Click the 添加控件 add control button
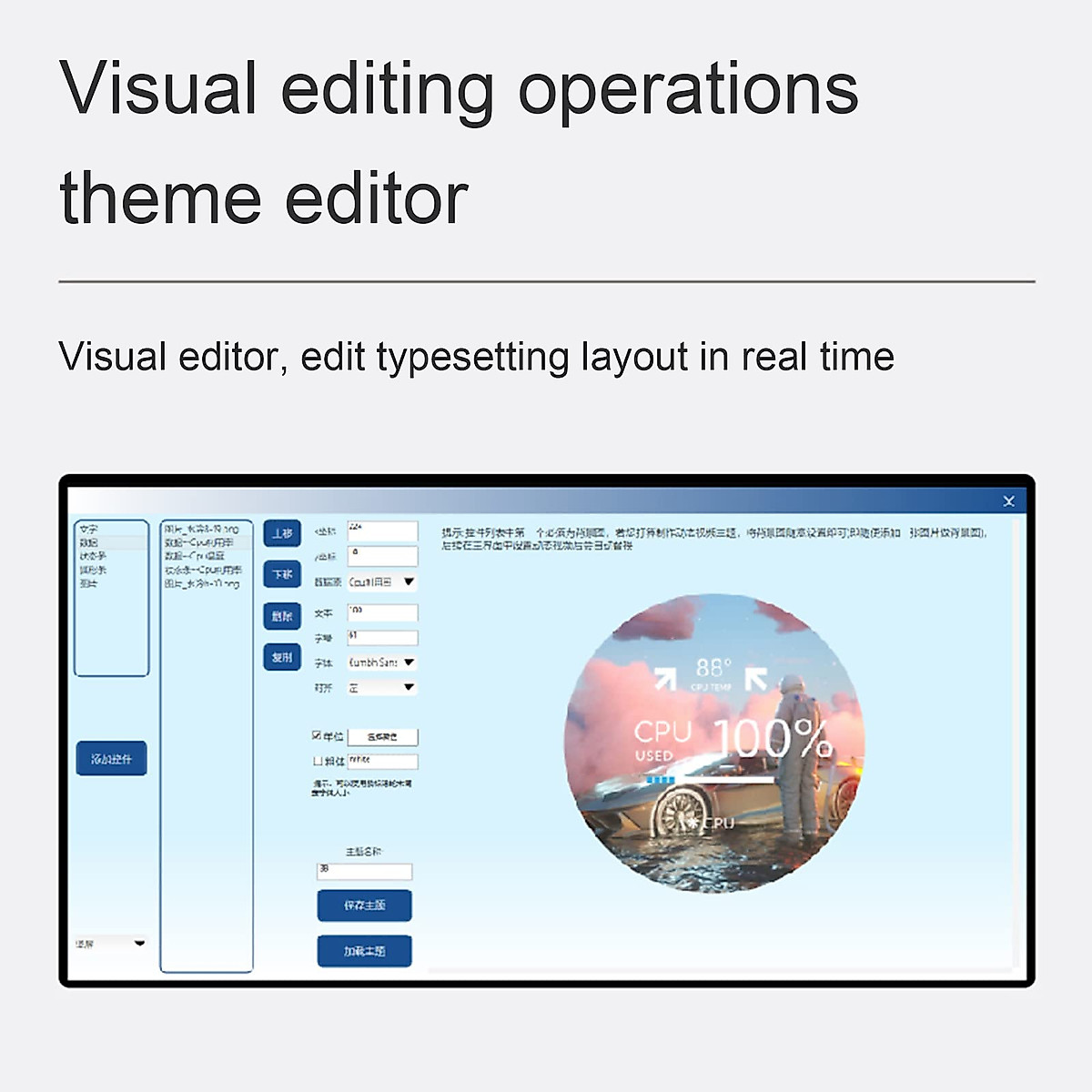 click(111, 758)
